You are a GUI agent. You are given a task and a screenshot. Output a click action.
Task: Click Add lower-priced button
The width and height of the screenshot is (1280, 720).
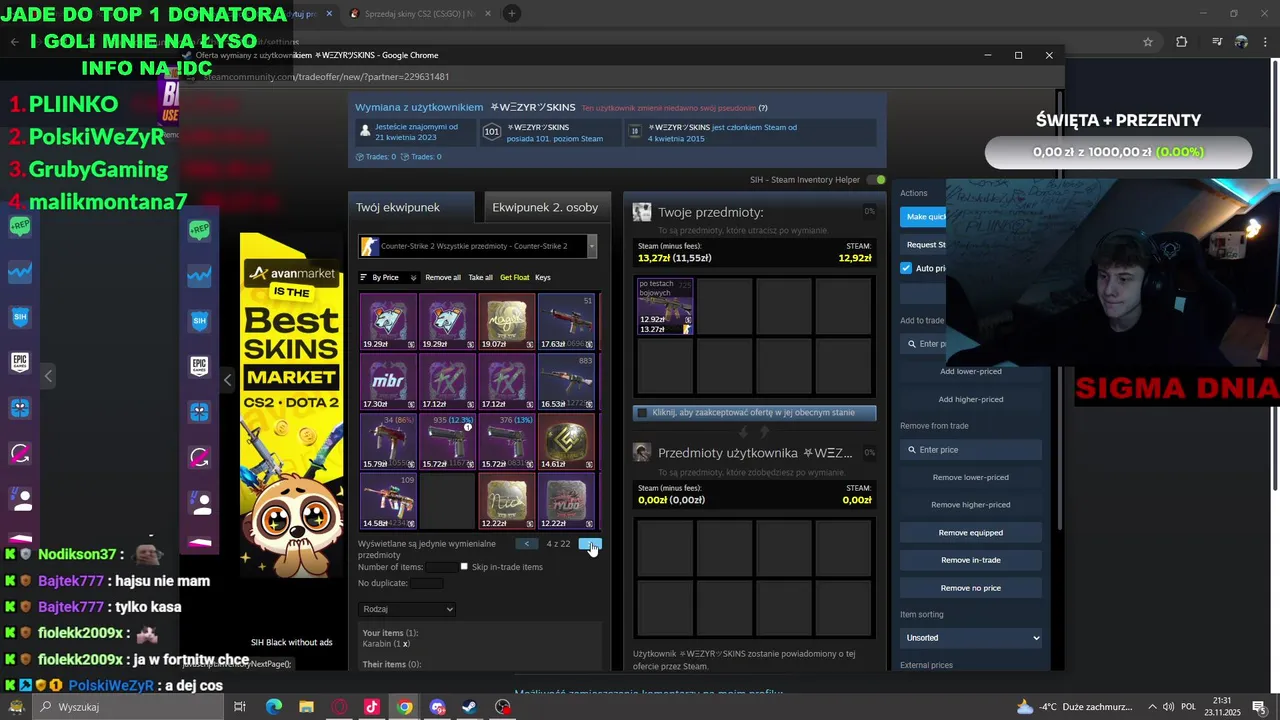click(970, 371)
